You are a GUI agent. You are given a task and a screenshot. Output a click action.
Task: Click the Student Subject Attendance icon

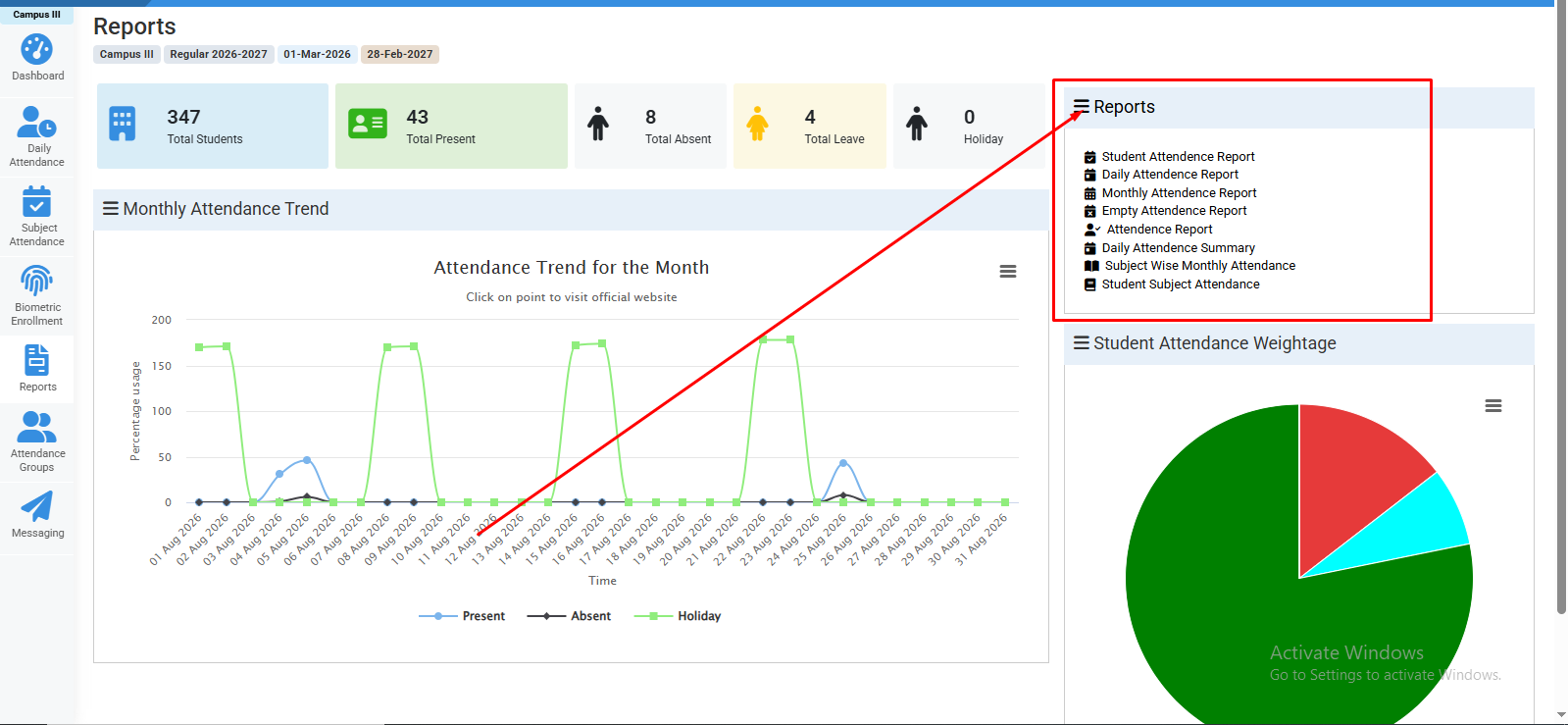pos(1089,285)
